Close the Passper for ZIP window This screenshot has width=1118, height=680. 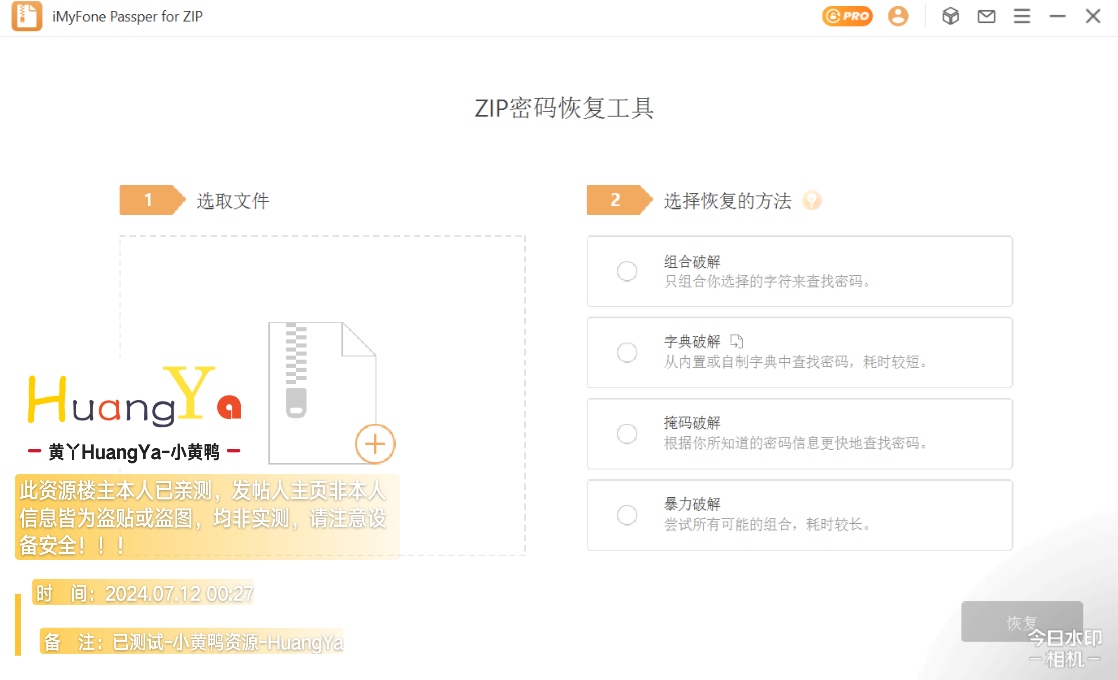1093,16
